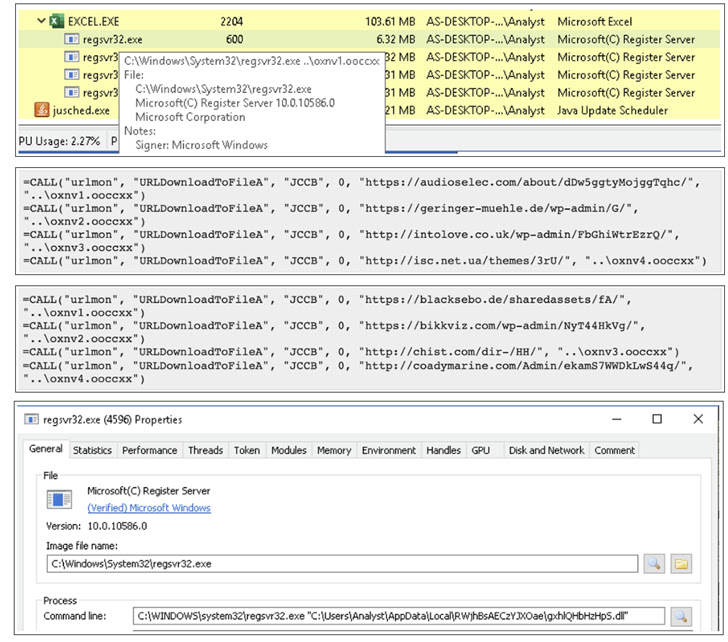This screenshot has height=642, width=728.
Task: Click the coadymarine.com URL macro line
Action: pos(358,372)
